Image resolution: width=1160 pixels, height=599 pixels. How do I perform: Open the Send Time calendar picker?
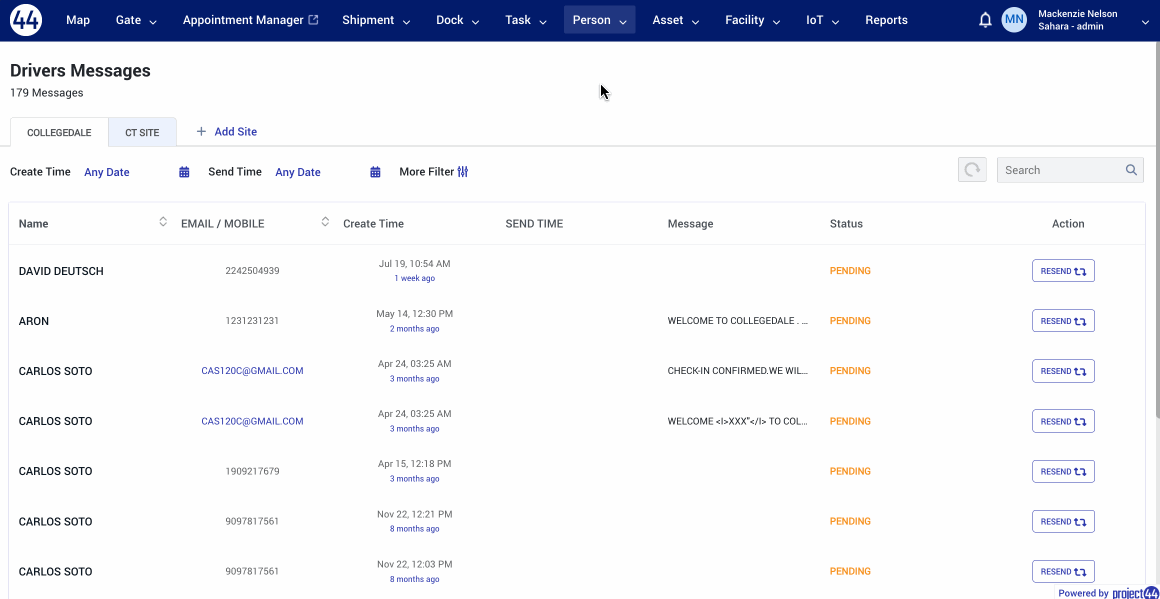click(375, 172)
